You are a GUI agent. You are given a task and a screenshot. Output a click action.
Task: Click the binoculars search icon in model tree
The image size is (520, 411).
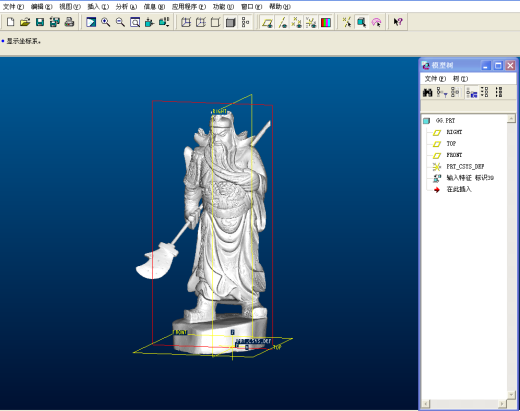tap(427, 92)
